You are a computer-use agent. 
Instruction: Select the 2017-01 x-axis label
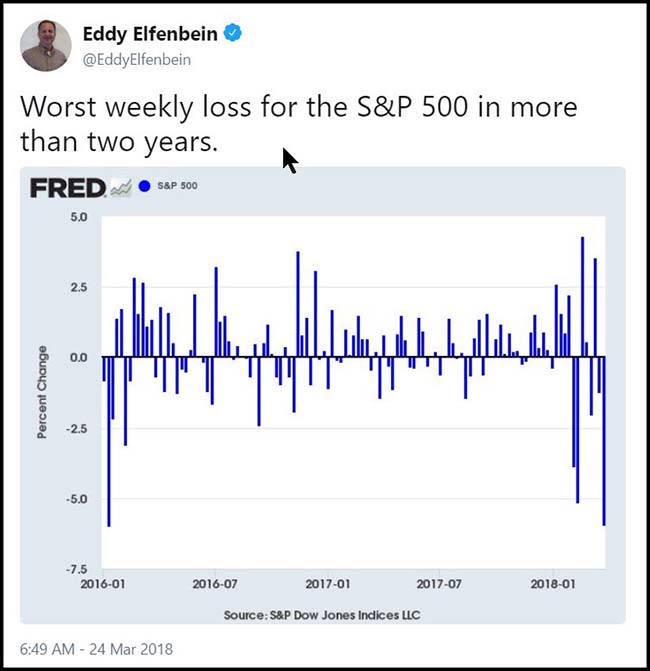point(327,582)
